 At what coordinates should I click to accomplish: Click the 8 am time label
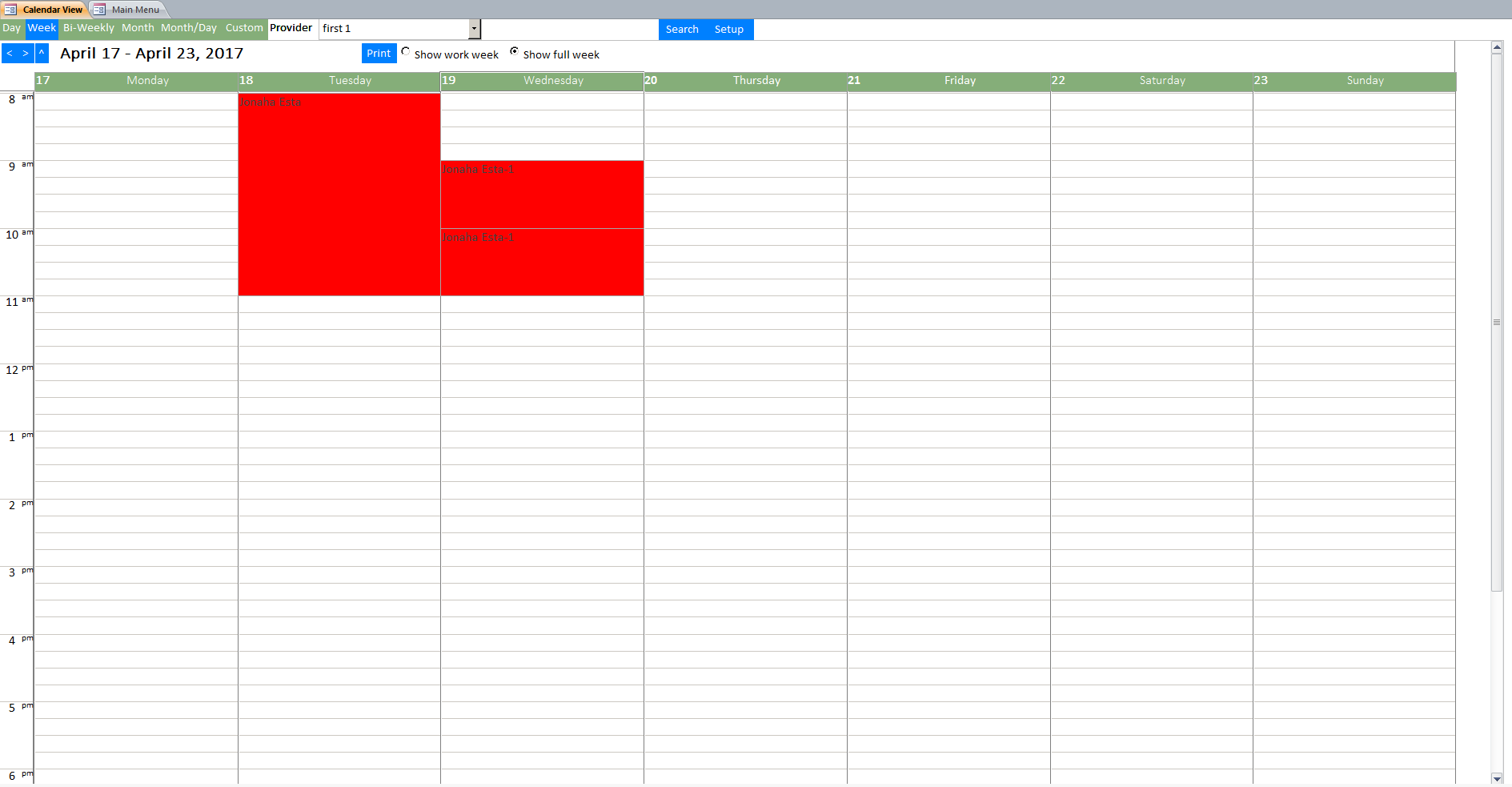[x=21, y=99]
